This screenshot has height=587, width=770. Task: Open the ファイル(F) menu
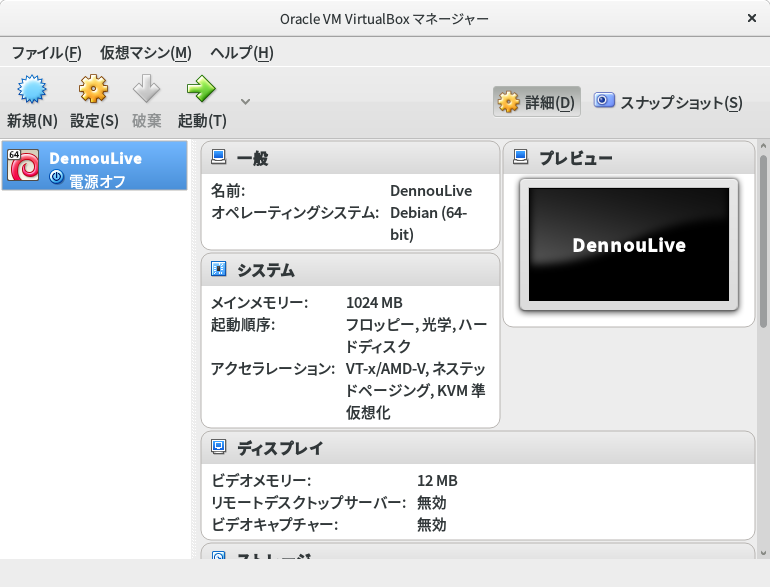click(47, 53)
